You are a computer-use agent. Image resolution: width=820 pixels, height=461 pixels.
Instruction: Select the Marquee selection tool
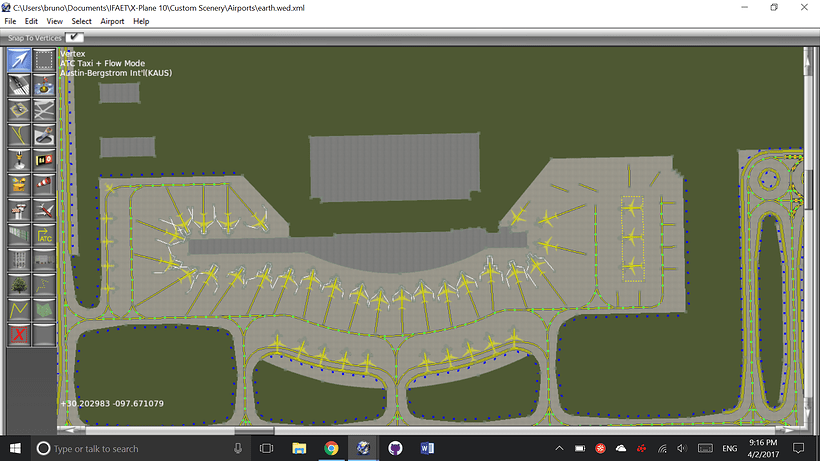tap(44, 60)
